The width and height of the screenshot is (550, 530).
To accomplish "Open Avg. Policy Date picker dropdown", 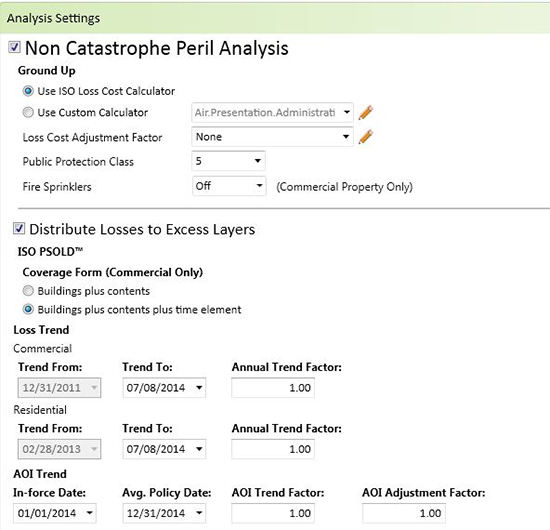I will [x=164, y=513].
